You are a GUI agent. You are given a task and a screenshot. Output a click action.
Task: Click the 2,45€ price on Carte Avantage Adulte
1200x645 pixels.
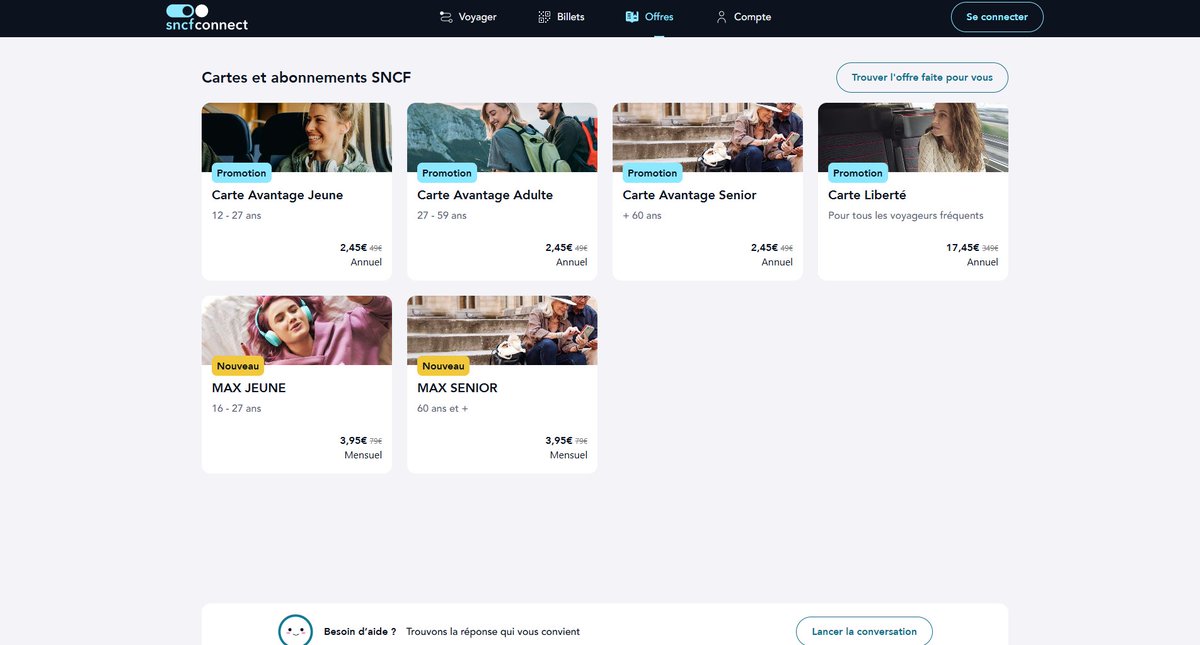pos(559,247)
